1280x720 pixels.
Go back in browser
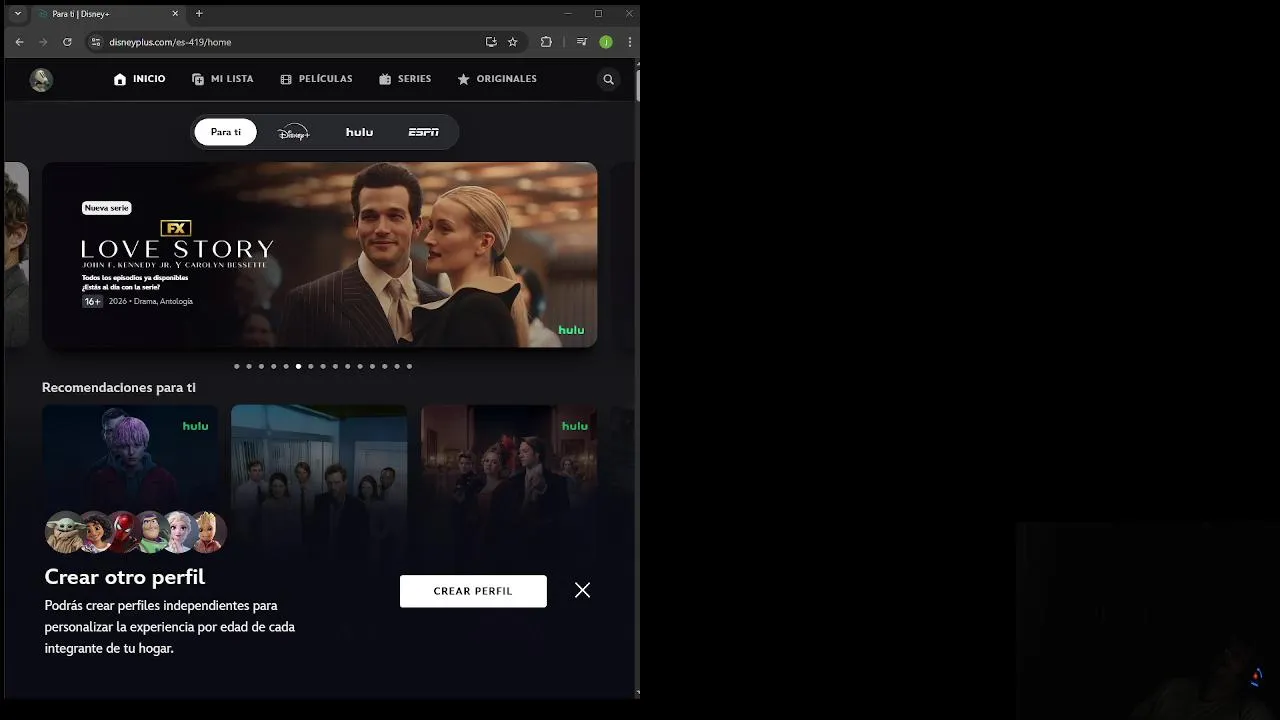click(19, 42)
